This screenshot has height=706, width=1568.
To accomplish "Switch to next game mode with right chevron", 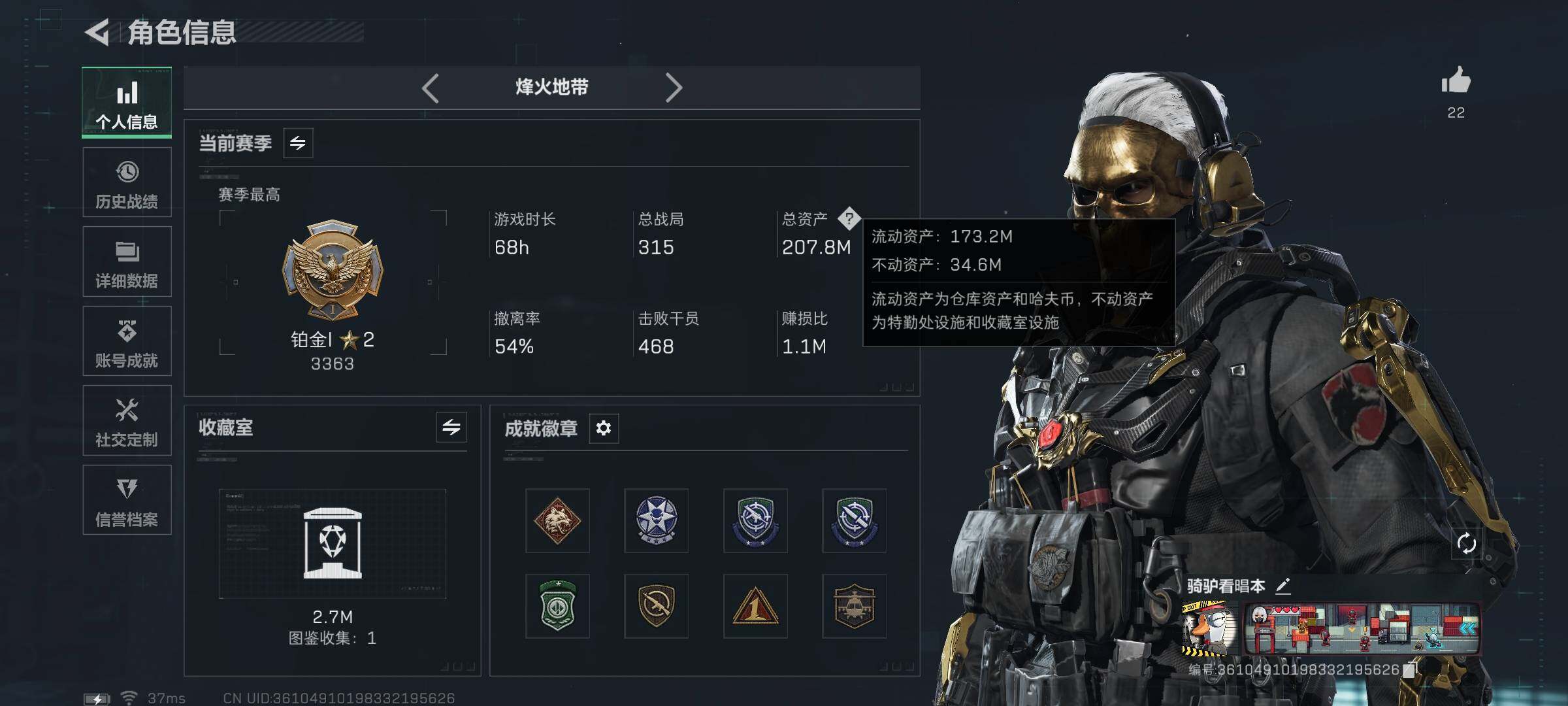I will (674, 88).
